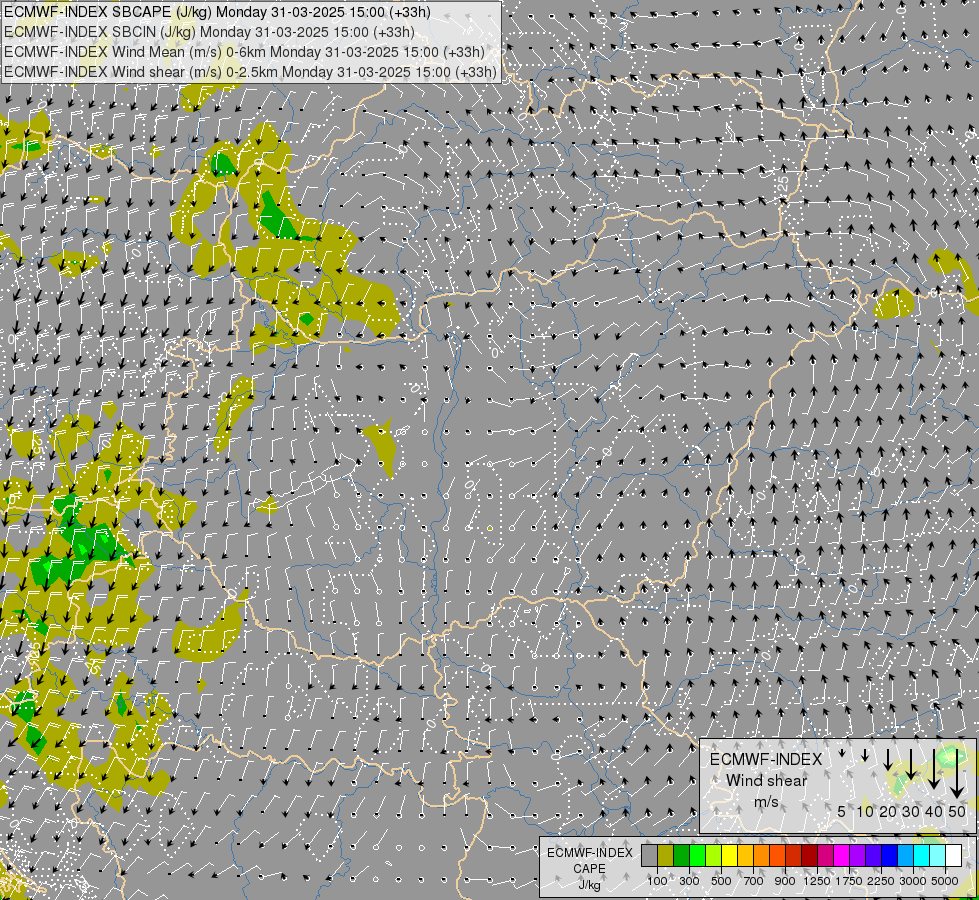Click the '20' wind shear legend number

pos(888,811)
